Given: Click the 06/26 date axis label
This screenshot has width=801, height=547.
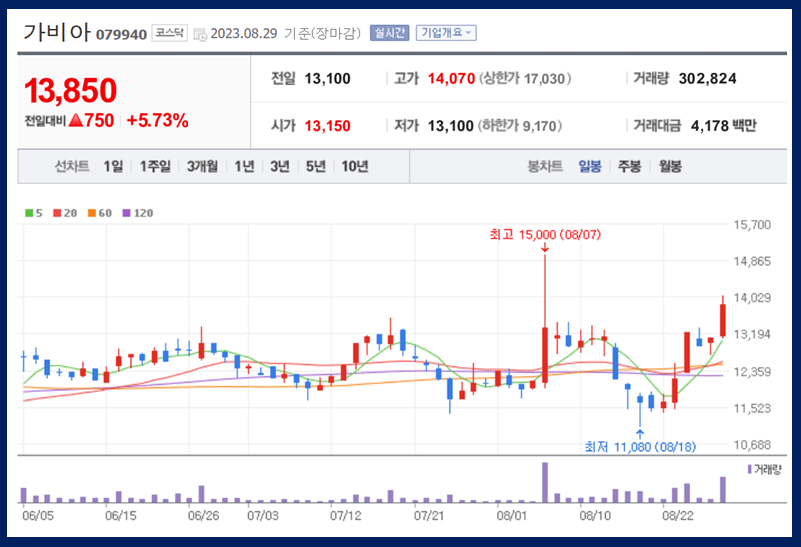Looking at the screenshot, I should coord(203,515).
